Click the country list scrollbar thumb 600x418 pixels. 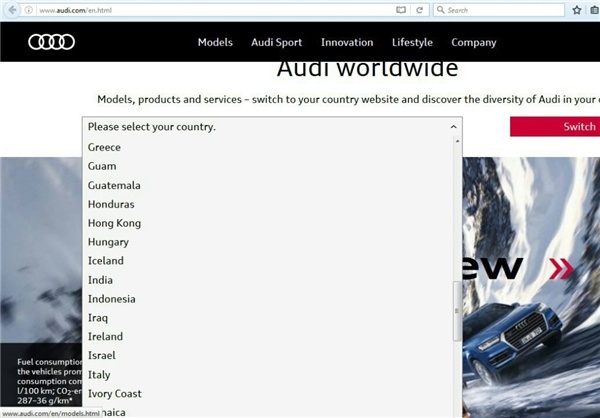coord(457,311)
